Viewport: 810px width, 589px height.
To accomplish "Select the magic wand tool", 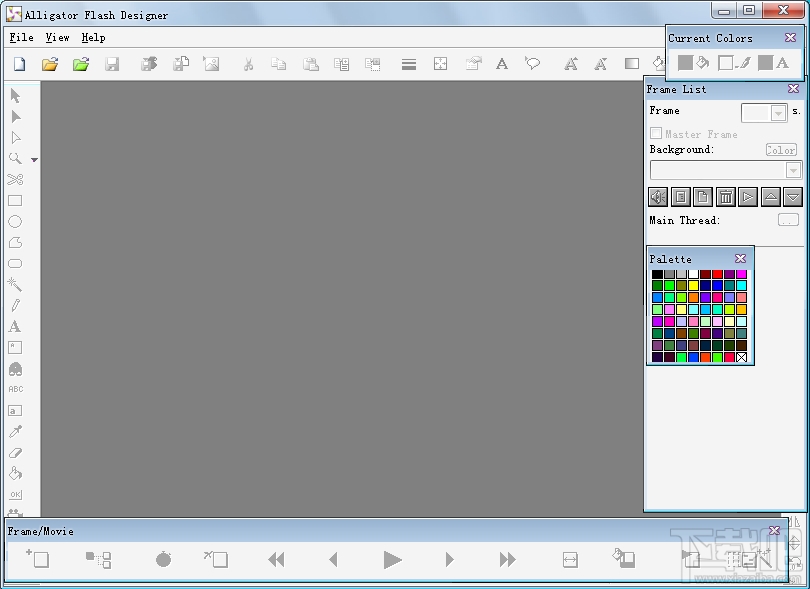I will 15,284.
